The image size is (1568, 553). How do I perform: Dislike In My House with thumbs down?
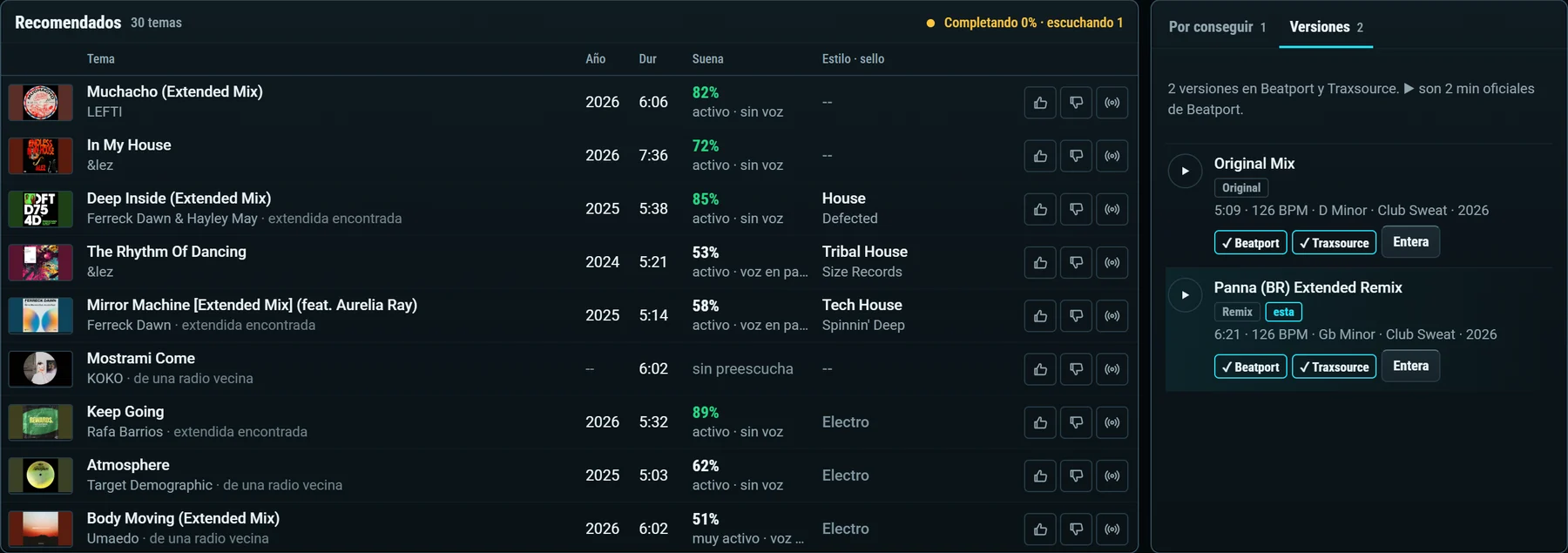1076,156
